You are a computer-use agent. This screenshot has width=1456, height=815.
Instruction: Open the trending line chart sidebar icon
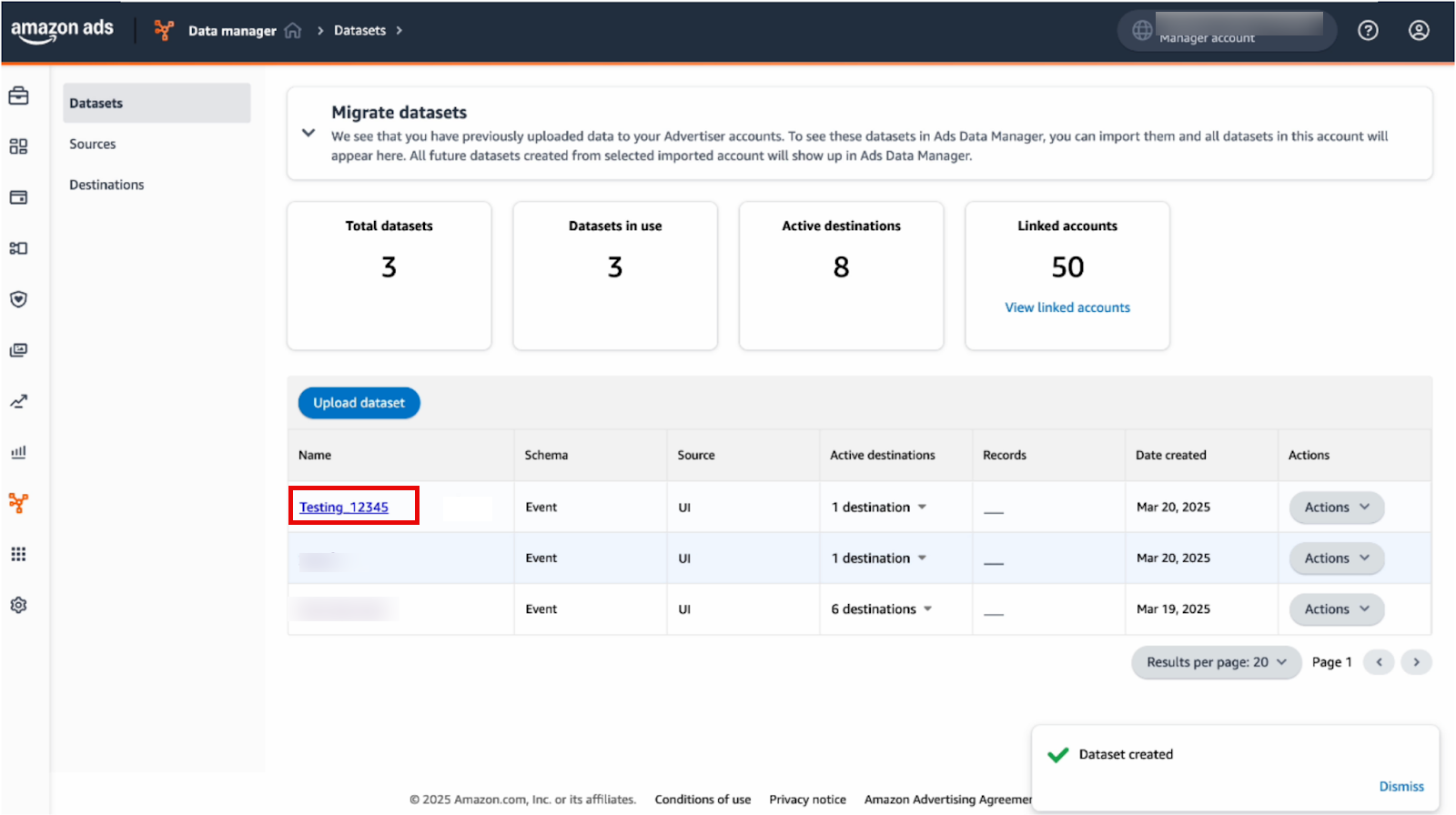pos(18,401)
